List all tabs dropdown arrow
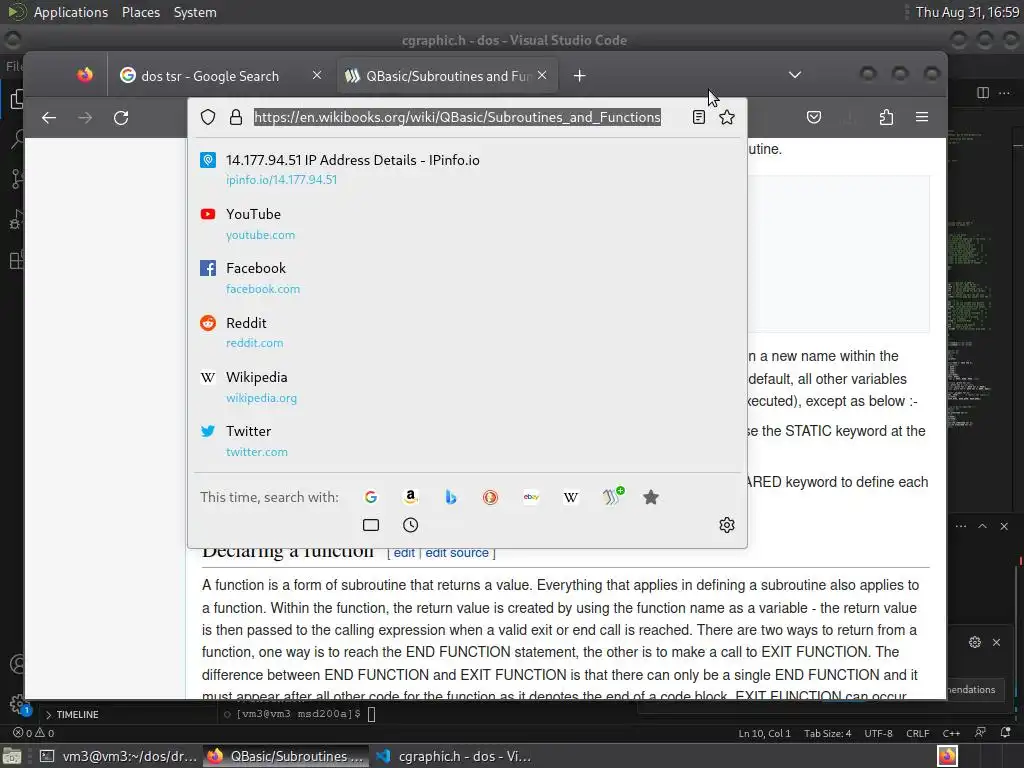Screen dimensions: 1024x768 795,75
